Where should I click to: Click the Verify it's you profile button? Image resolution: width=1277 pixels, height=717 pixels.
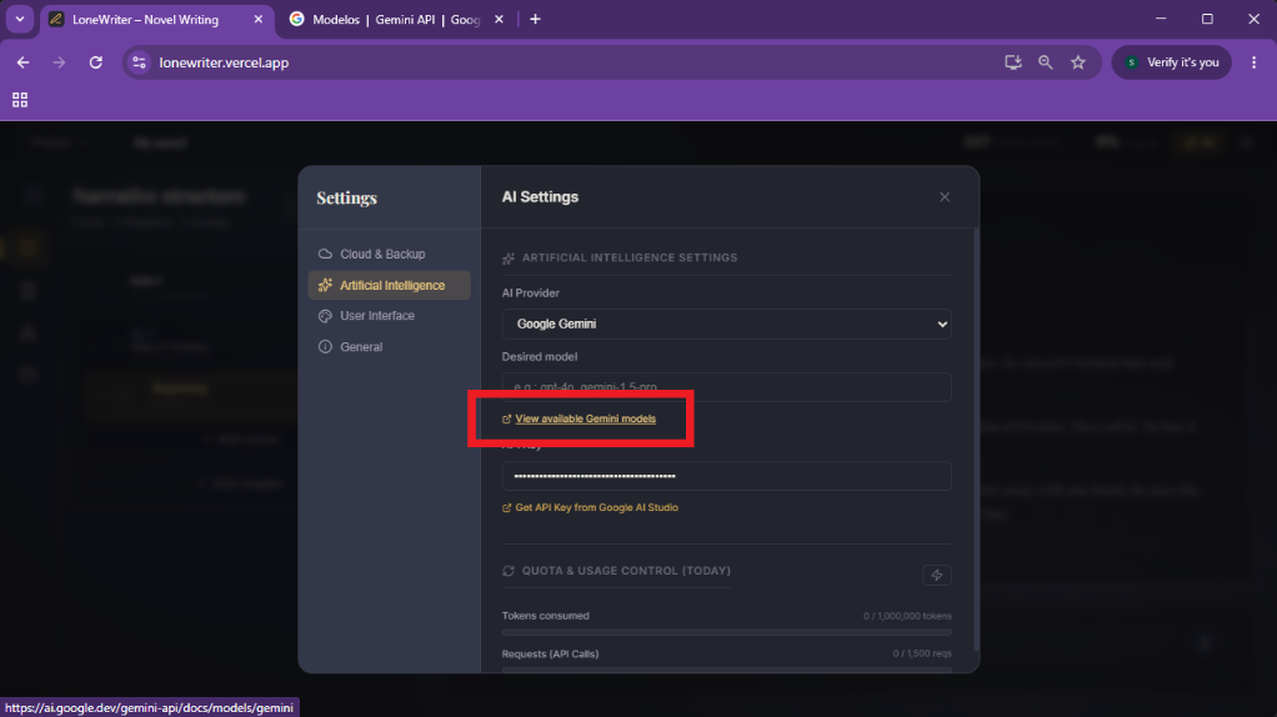click(1172, 62)
